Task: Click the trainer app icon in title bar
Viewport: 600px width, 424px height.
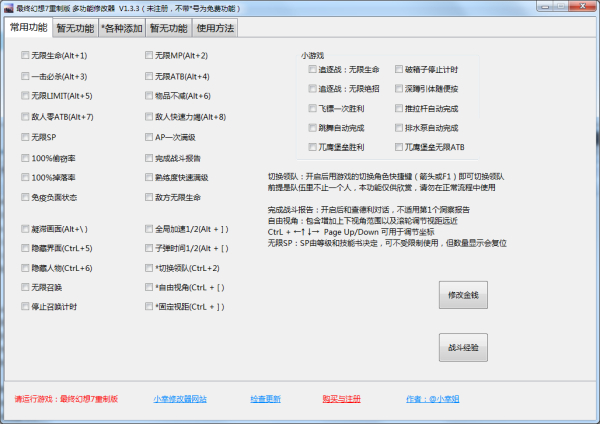Action: pos(9,8)
